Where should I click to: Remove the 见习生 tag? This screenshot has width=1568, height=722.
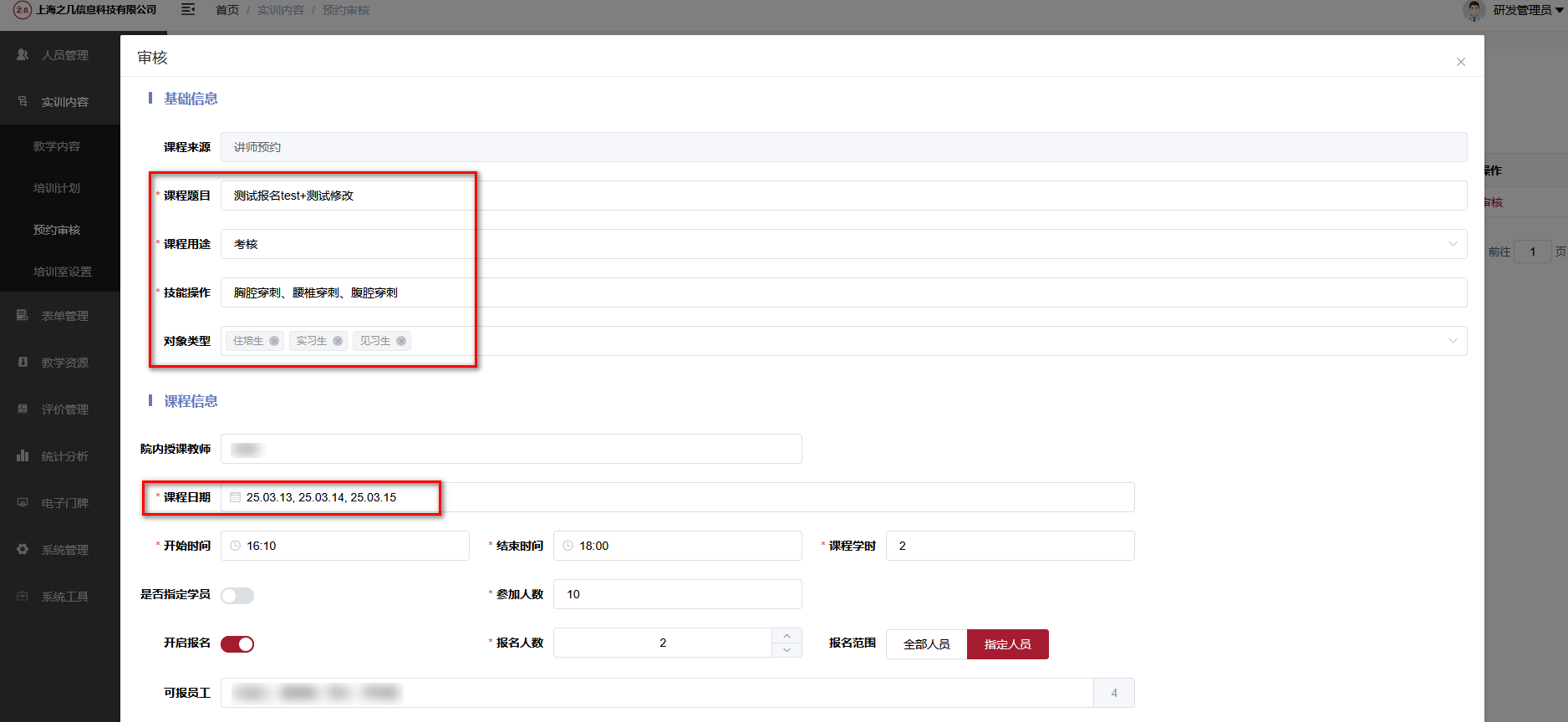401,341
